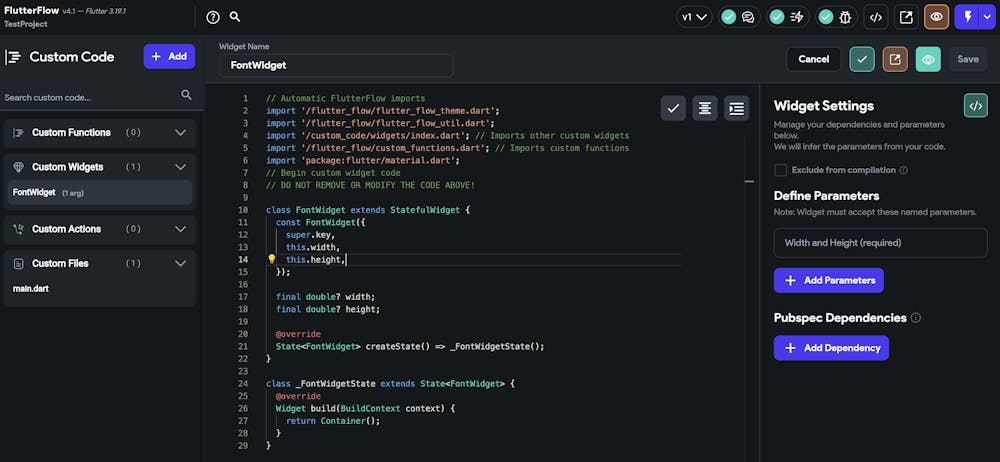This screenshot has width=1000, height=462.
Task: Click the Add Dependency button
Action: tap(831, 348)
